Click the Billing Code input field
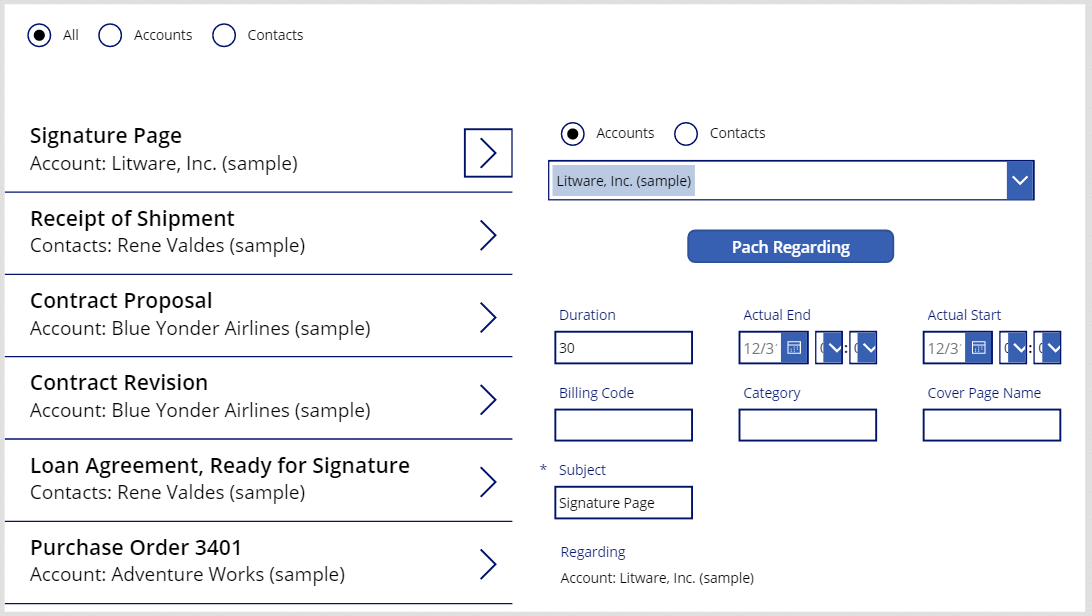The image size is (1092, 616). 623,425
